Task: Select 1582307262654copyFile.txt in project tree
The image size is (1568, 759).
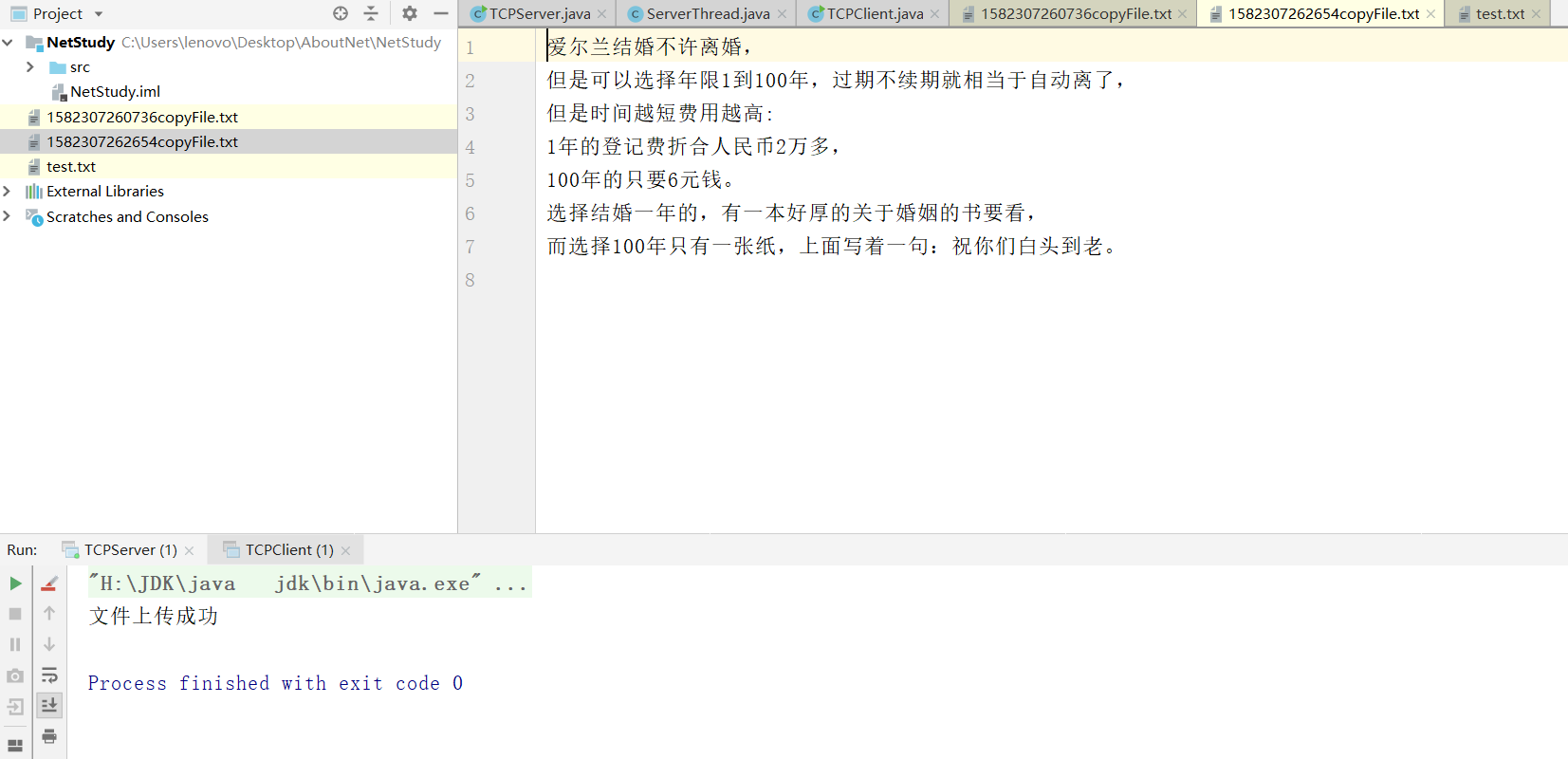Action: tap(142, 141)
